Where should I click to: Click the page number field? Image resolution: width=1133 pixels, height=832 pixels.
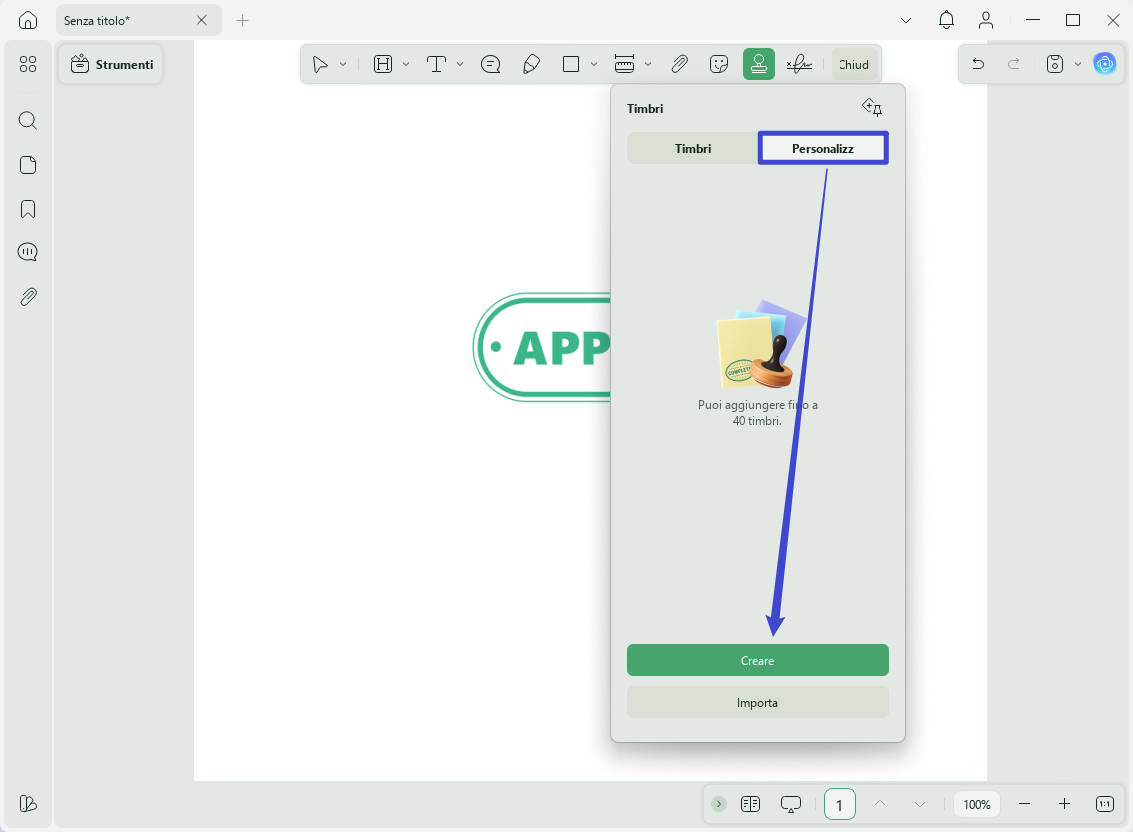[x=840, y=804]
